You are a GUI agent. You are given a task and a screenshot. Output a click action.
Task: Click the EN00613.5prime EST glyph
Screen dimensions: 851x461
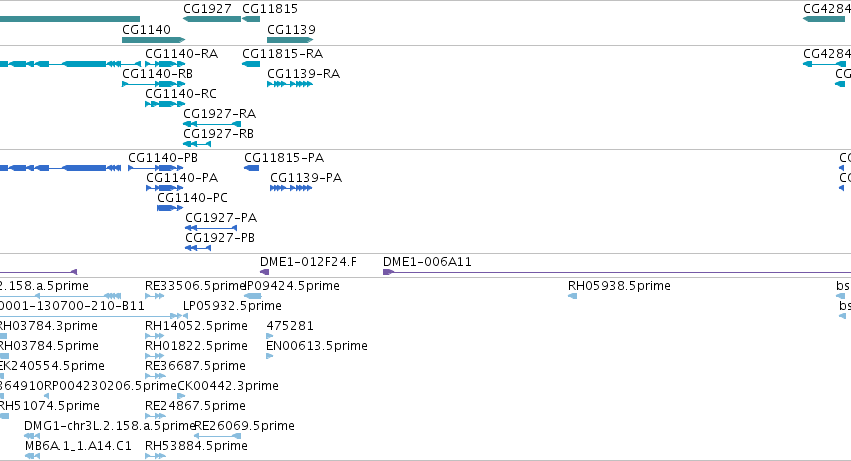pos(269,356)
